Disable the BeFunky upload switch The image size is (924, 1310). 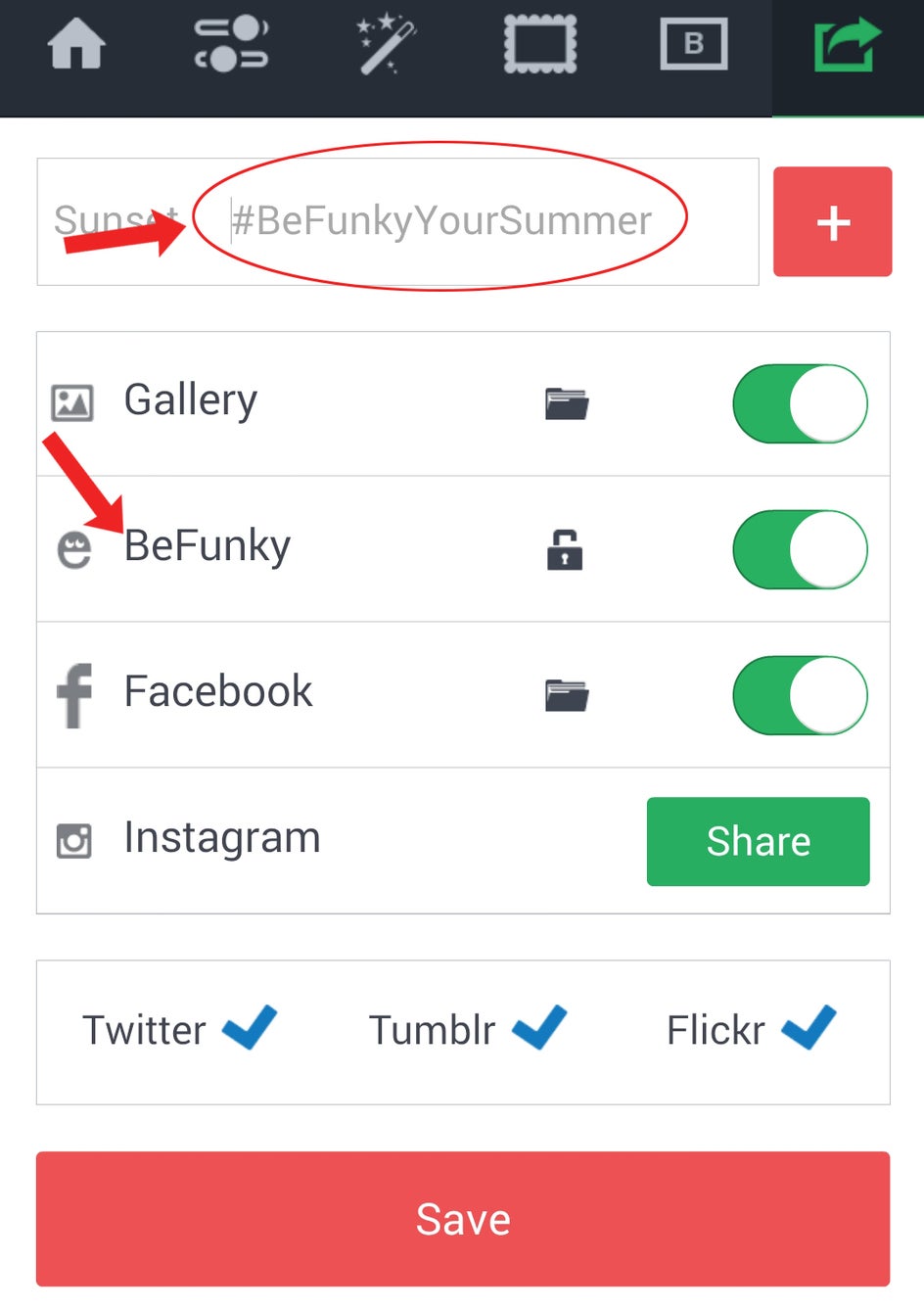pyautogui.click(x=800, y=549)
